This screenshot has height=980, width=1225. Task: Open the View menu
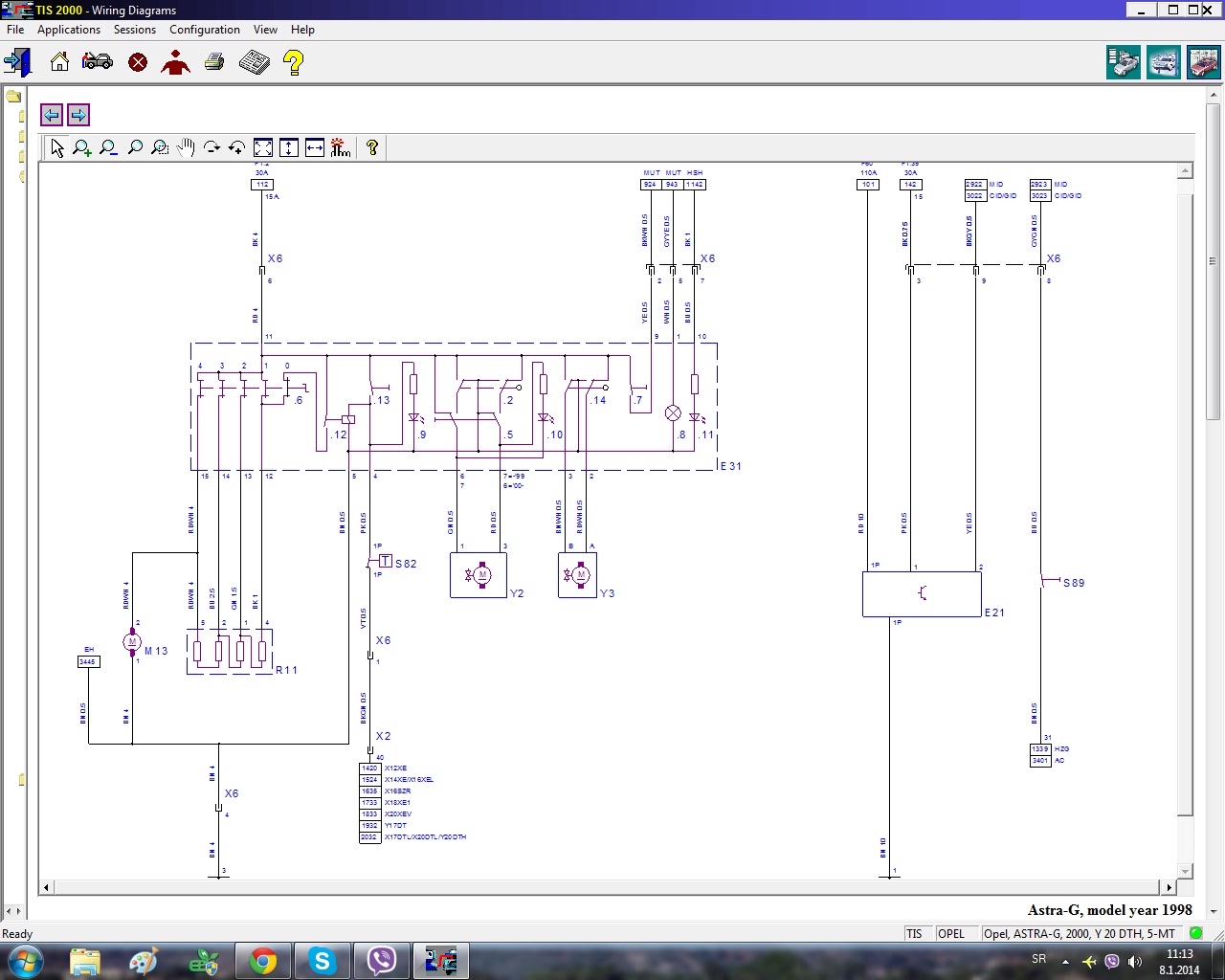click(265, 30)
